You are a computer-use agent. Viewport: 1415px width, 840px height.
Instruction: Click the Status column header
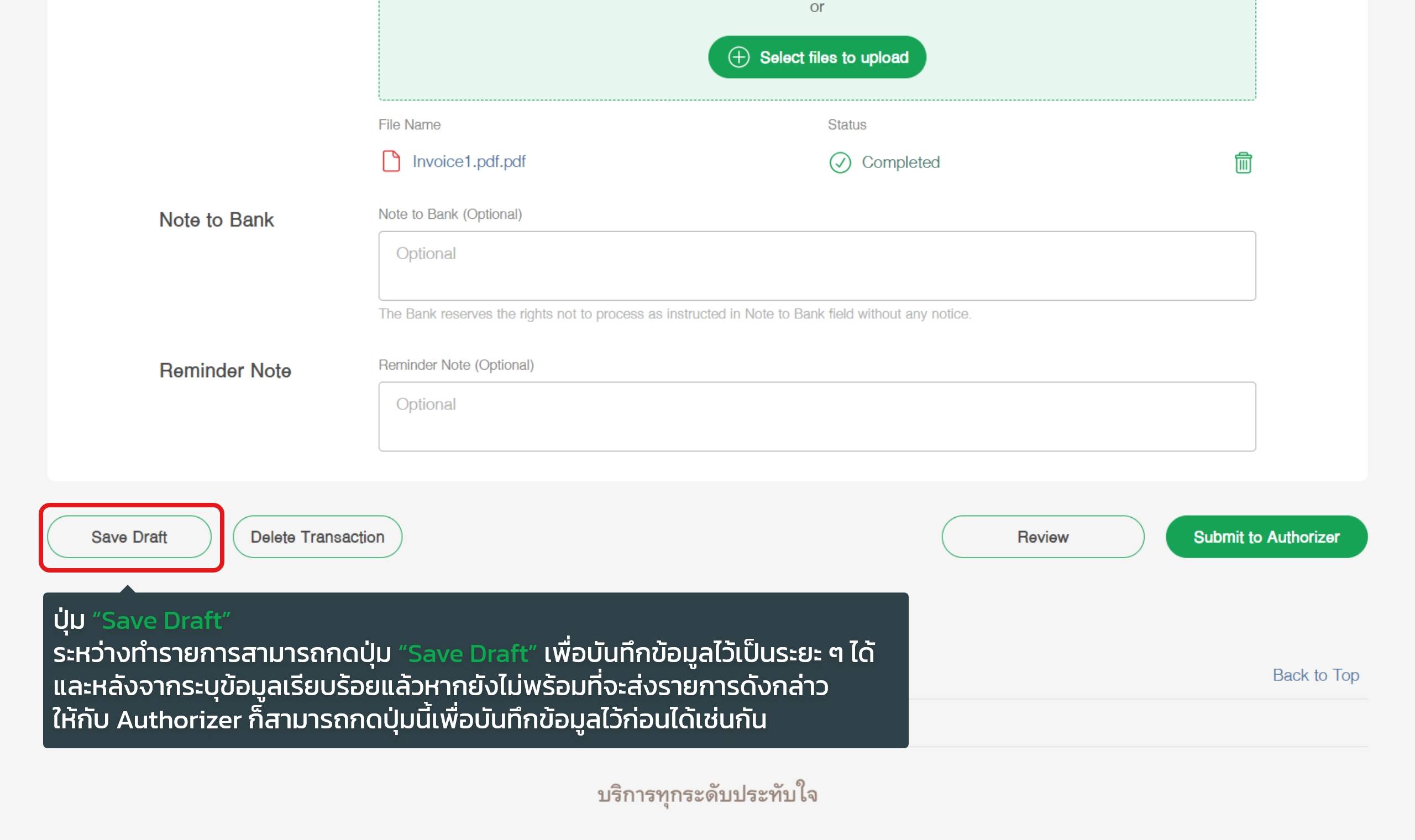(846, 124)
